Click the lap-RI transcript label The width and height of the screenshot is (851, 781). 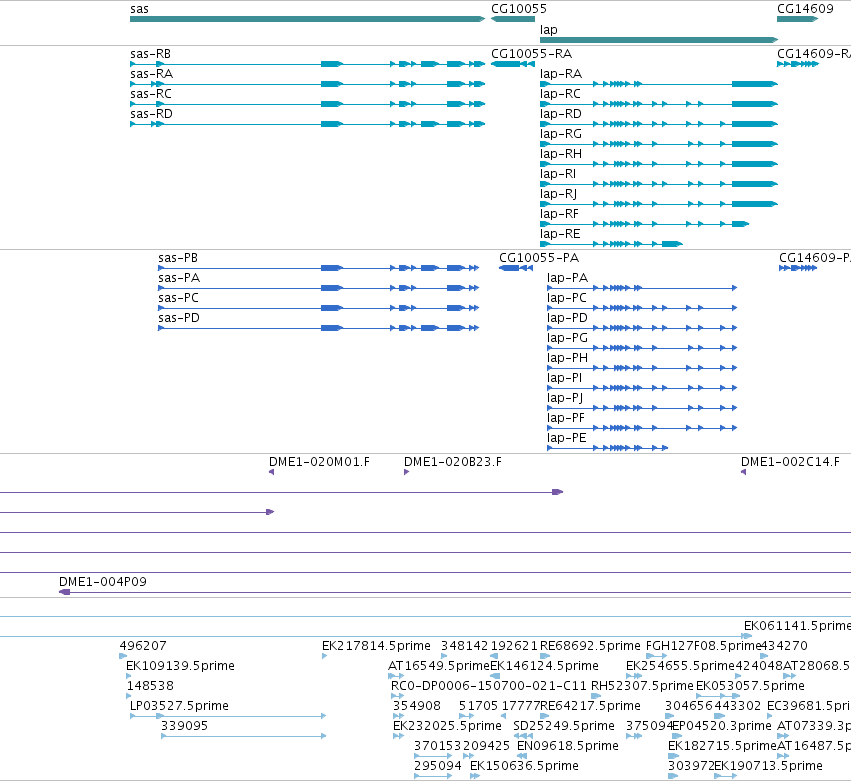[x=558, y=174]
